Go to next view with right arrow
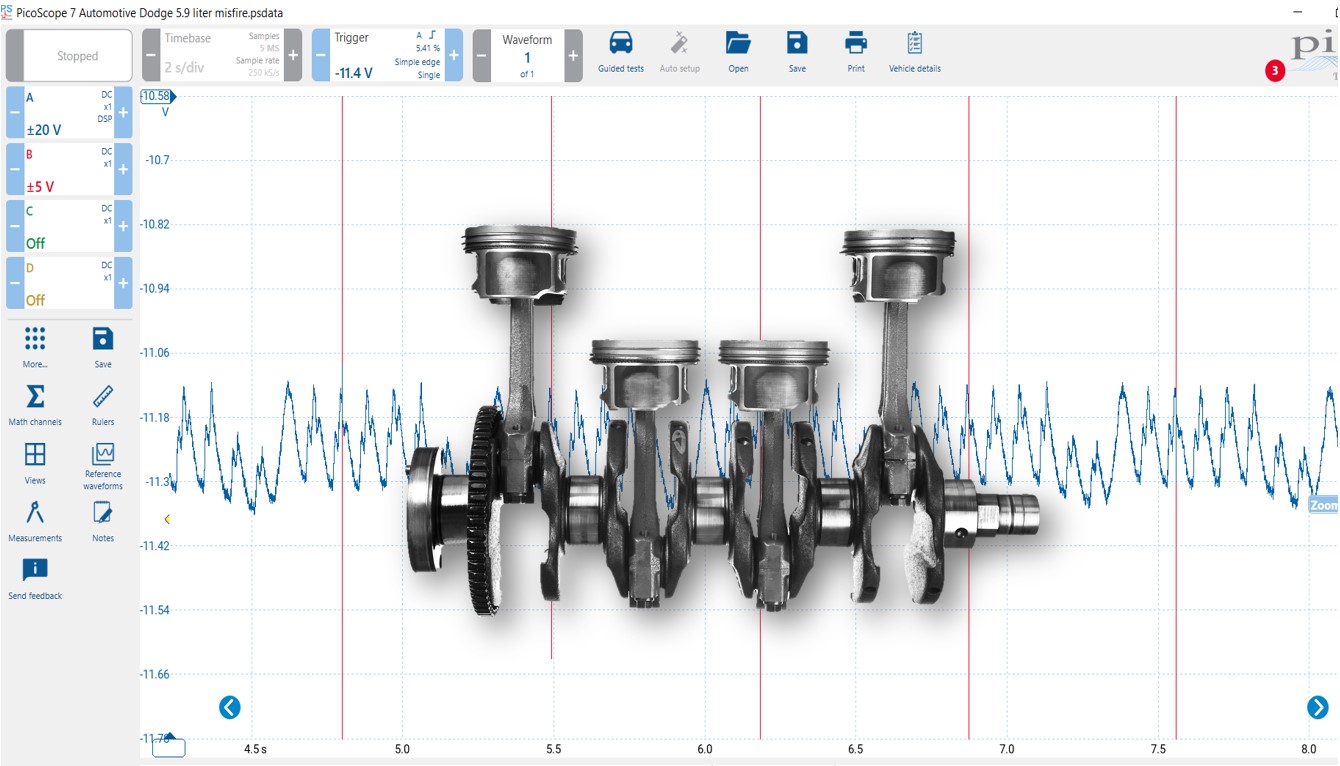The image size is (1340, 766). pyautogui.click(x=1317, y=707)
